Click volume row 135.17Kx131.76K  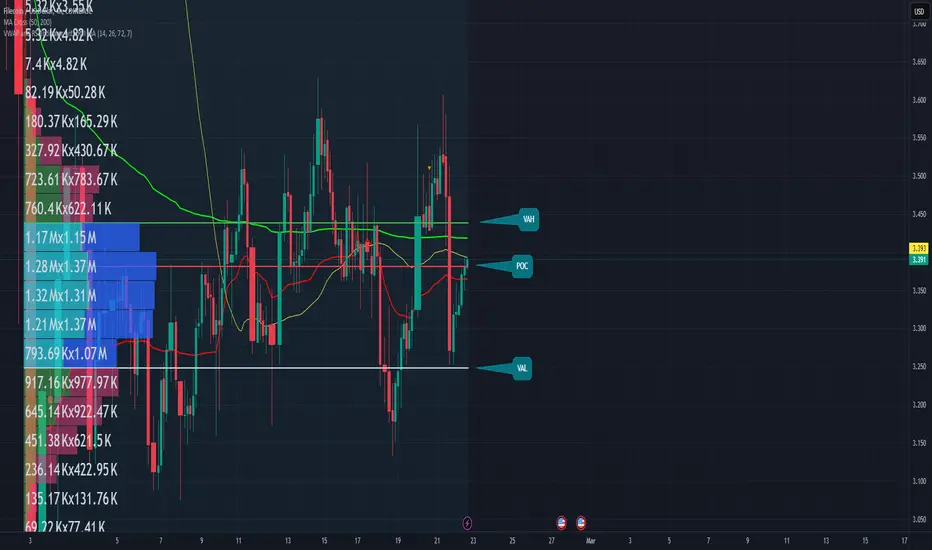tap(71, 498)
